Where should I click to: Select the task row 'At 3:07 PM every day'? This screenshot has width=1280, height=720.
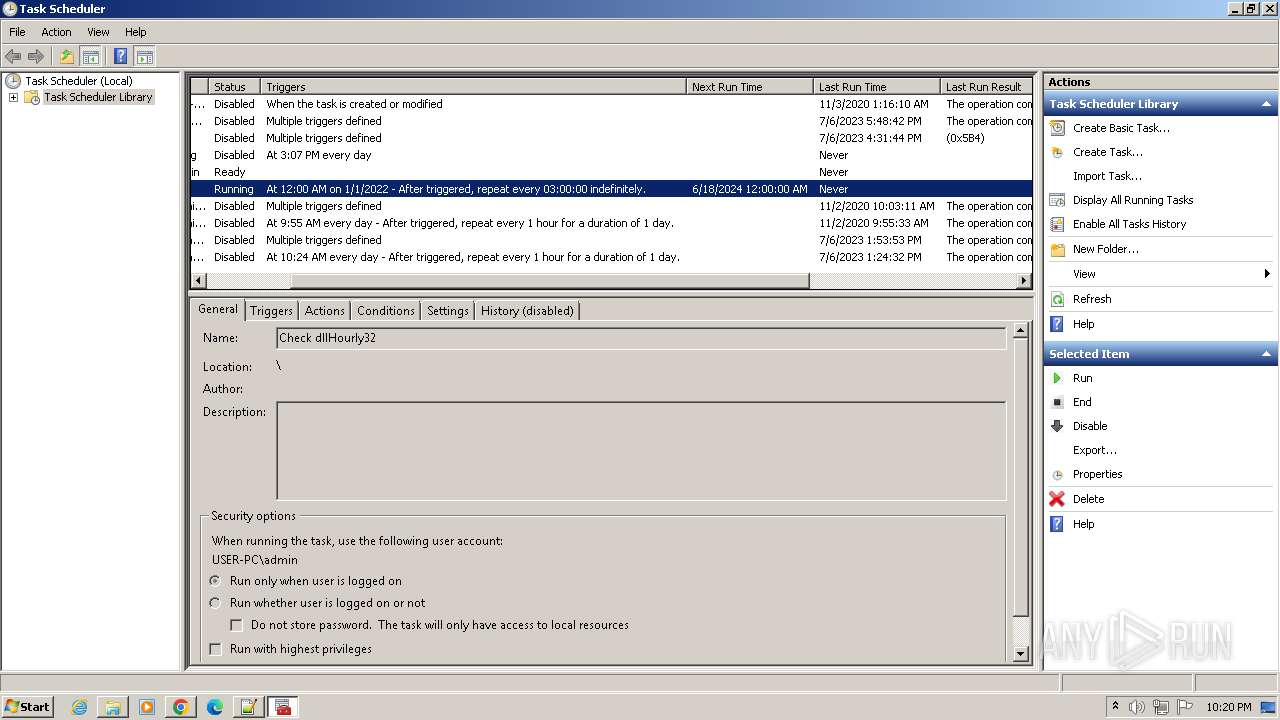tap(611, 155)
